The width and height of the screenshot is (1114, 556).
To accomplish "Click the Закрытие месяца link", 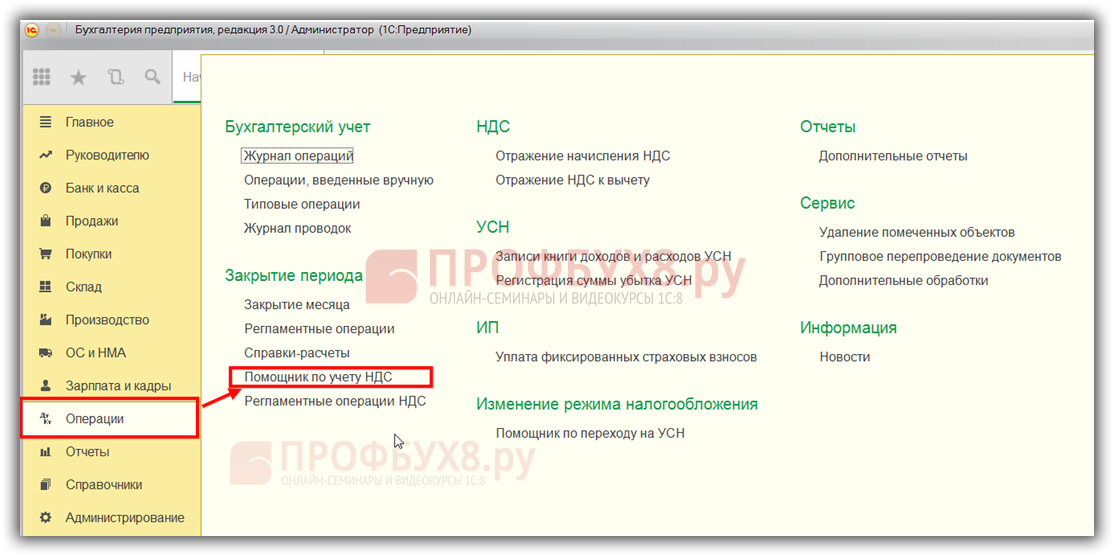I will 297,305.
